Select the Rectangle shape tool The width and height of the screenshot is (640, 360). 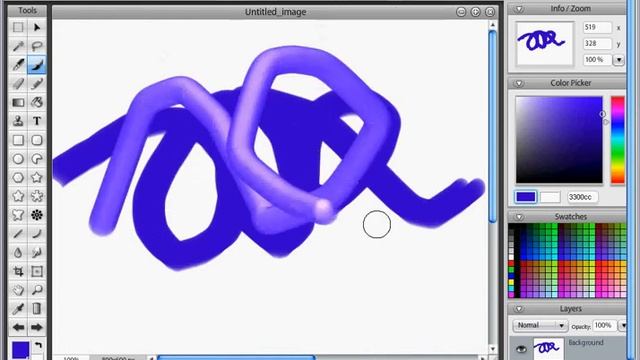click(x=18, y=140)
